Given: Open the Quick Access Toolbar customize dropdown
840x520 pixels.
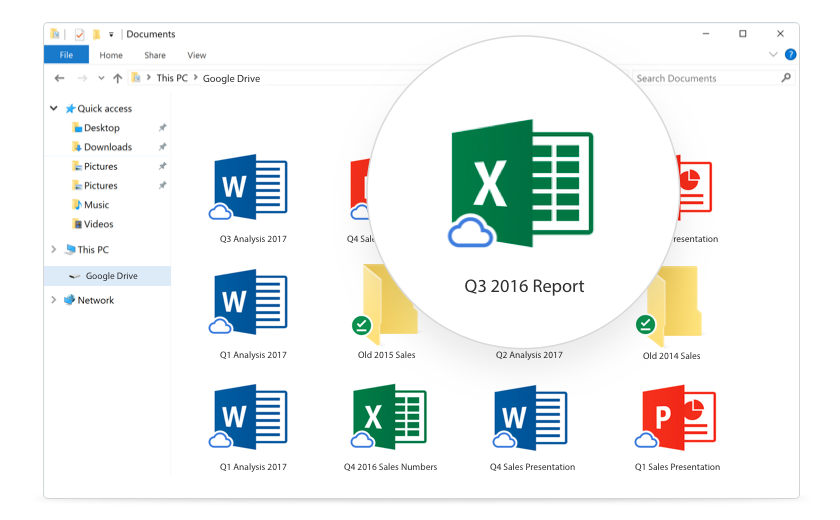Looking at the screenshot, I should (x=111, y=34).
